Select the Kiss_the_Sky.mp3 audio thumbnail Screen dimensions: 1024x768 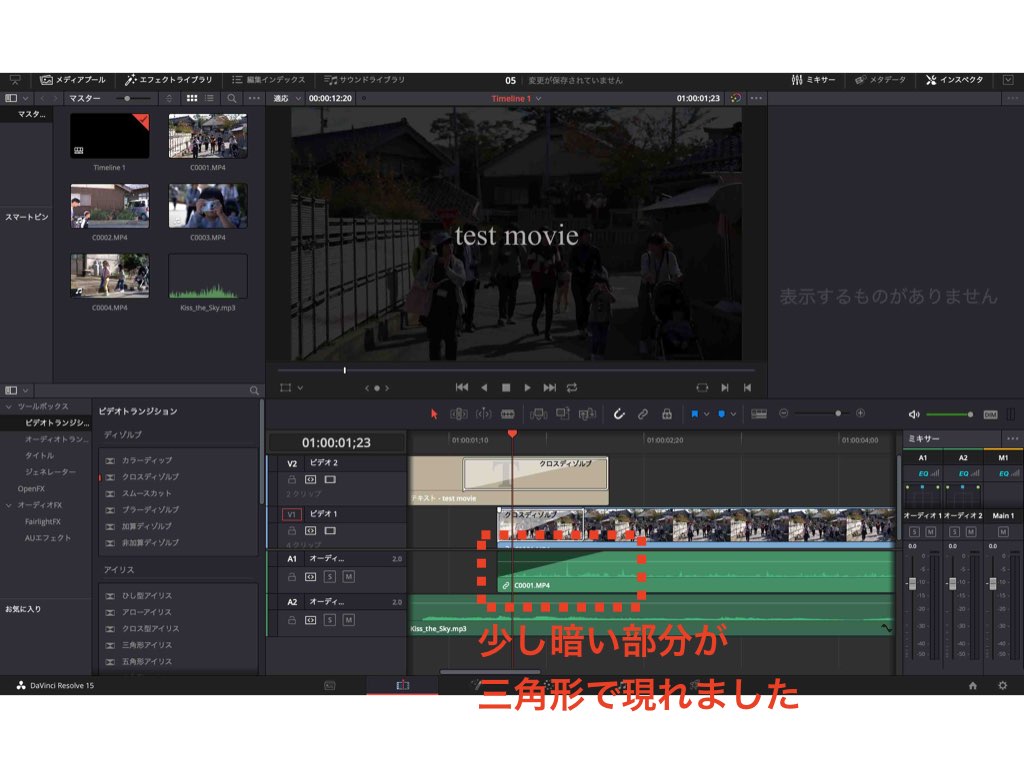point(208,276)
